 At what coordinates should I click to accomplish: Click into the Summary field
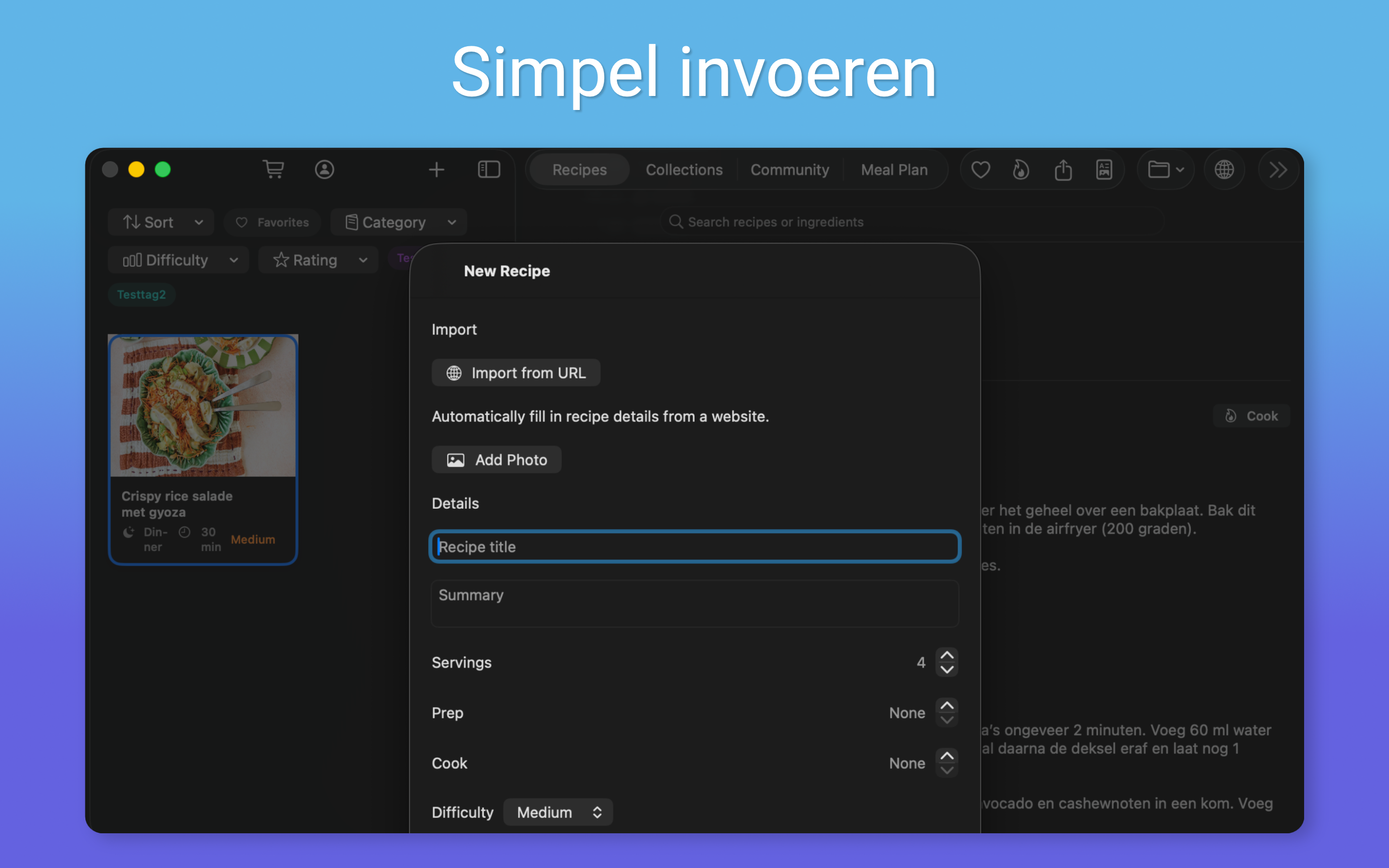[x=695, y=603]
